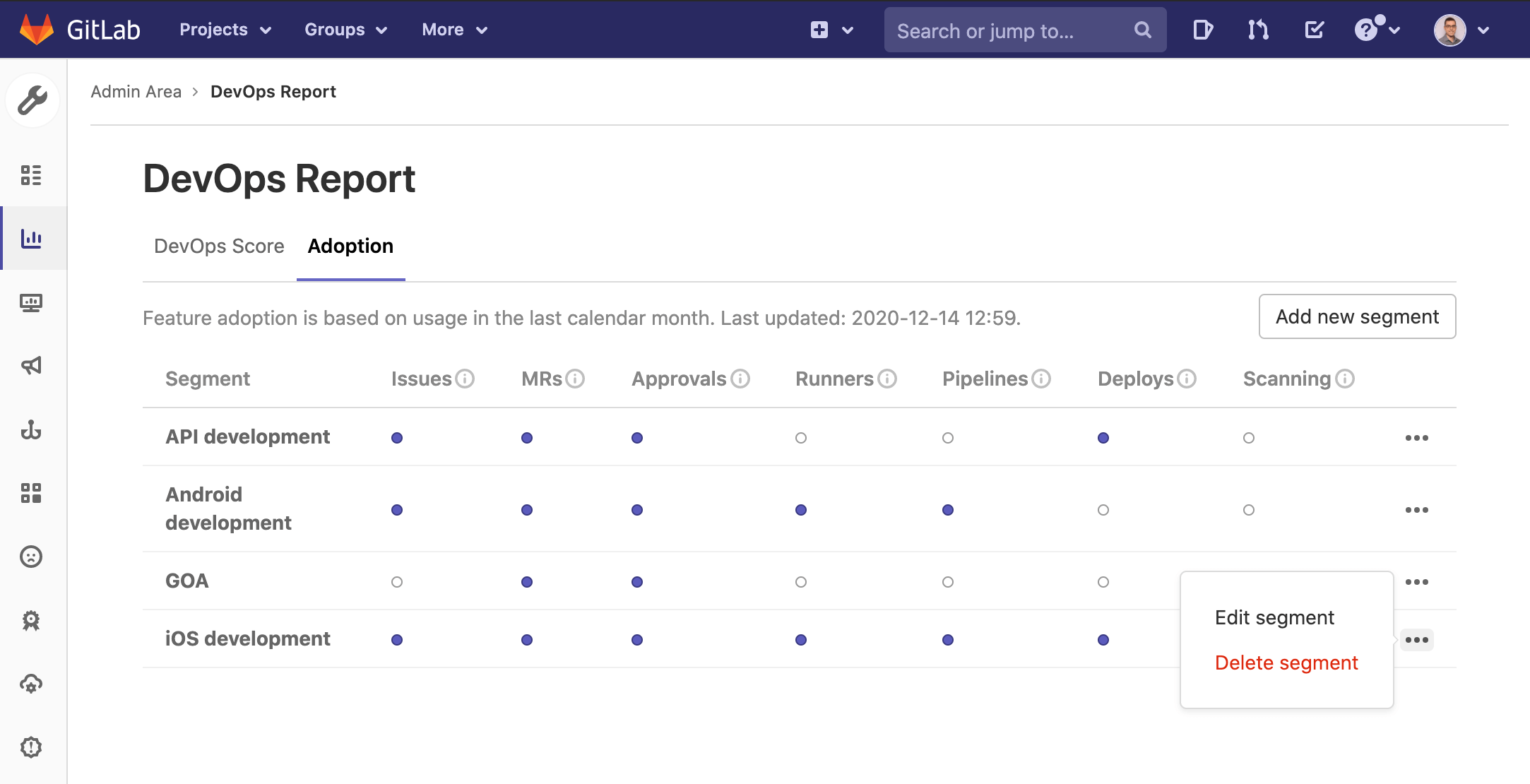This screenshot has width=1530, height=784.
Task: Switch to the DevOps Score tab
Action: coord(219,246)
